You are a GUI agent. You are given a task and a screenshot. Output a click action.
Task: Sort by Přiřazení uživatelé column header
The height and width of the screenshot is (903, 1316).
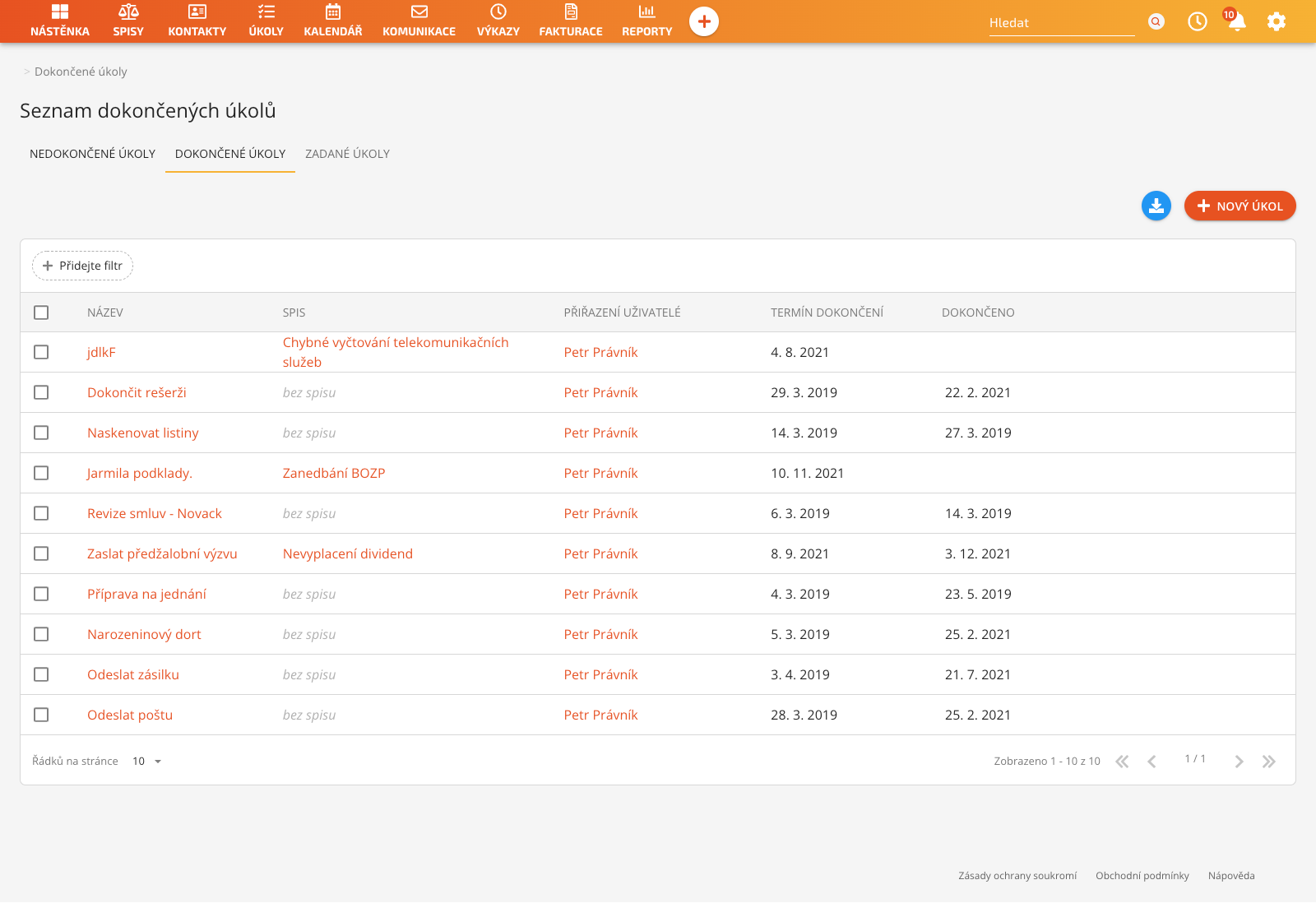pos(622,313)
